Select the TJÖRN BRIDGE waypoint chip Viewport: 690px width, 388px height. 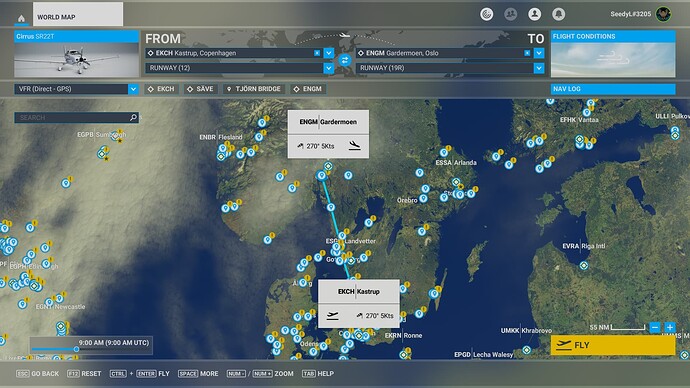click(254, 89)
